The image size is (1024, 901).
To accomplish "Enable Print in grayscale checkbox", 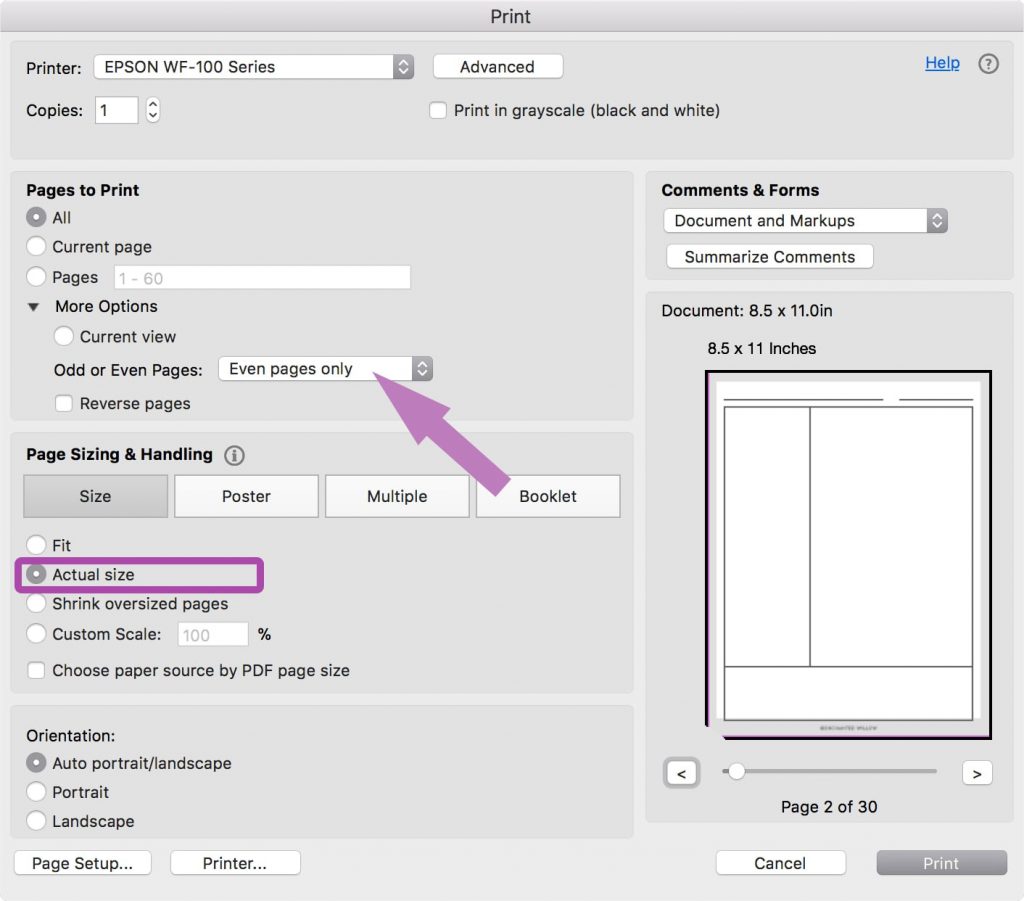I will pos(438,111).
